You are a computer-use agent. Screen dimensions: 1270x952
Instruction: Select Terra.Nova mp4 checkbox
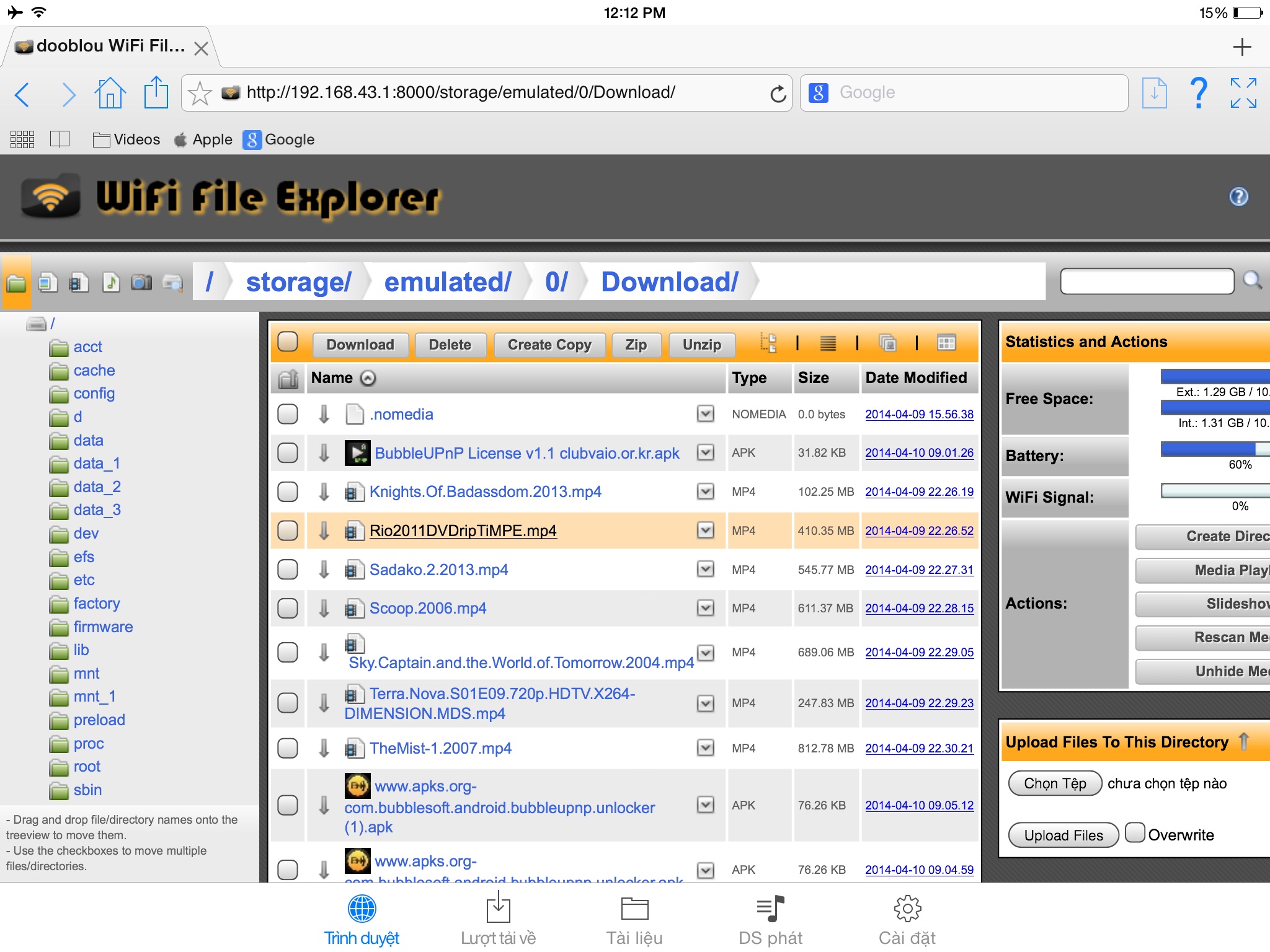[x=288, y=703]
